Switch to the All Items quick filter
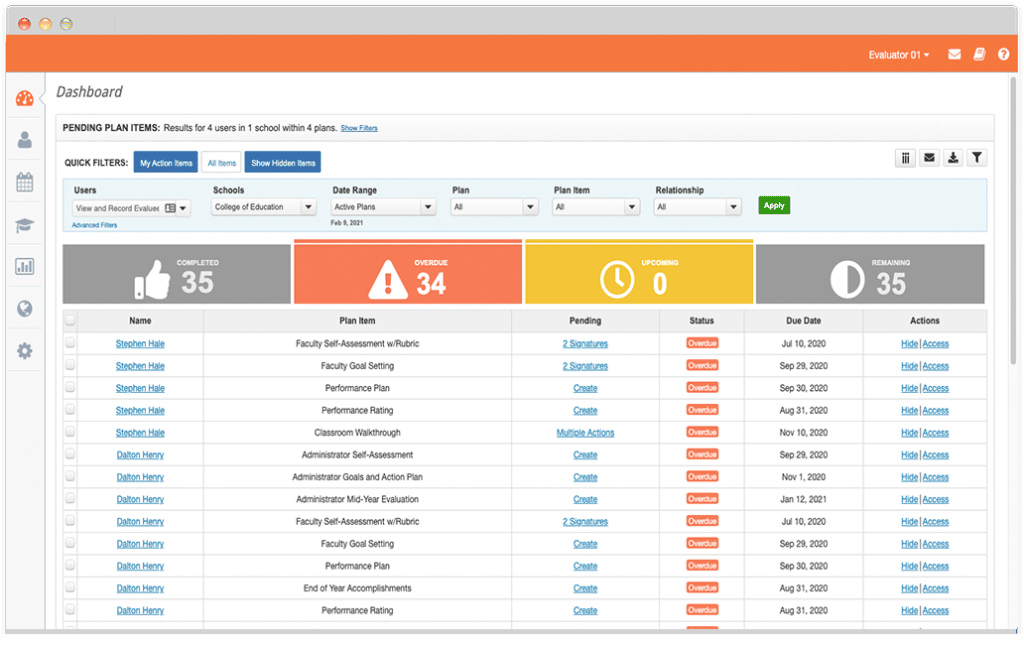1024x647 pixels. point(220,162)
